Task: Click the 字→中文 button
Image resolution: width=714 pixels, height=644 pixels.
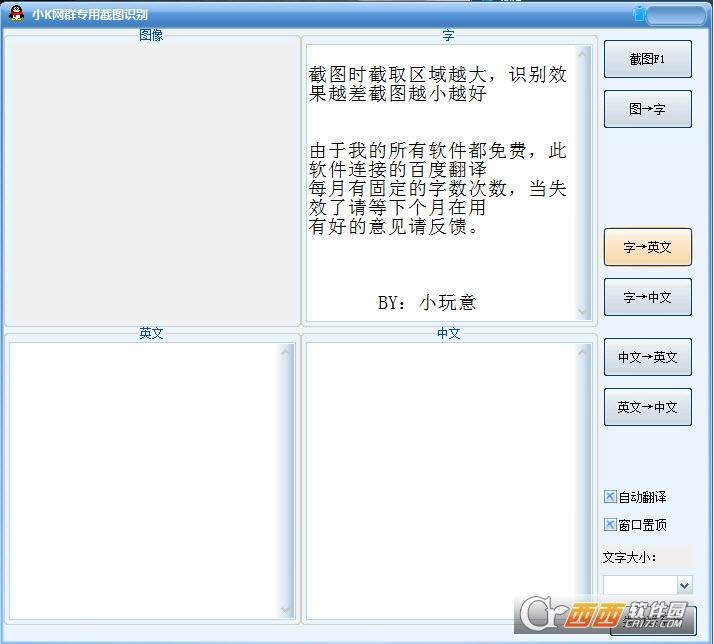Action: coord(648,297)
